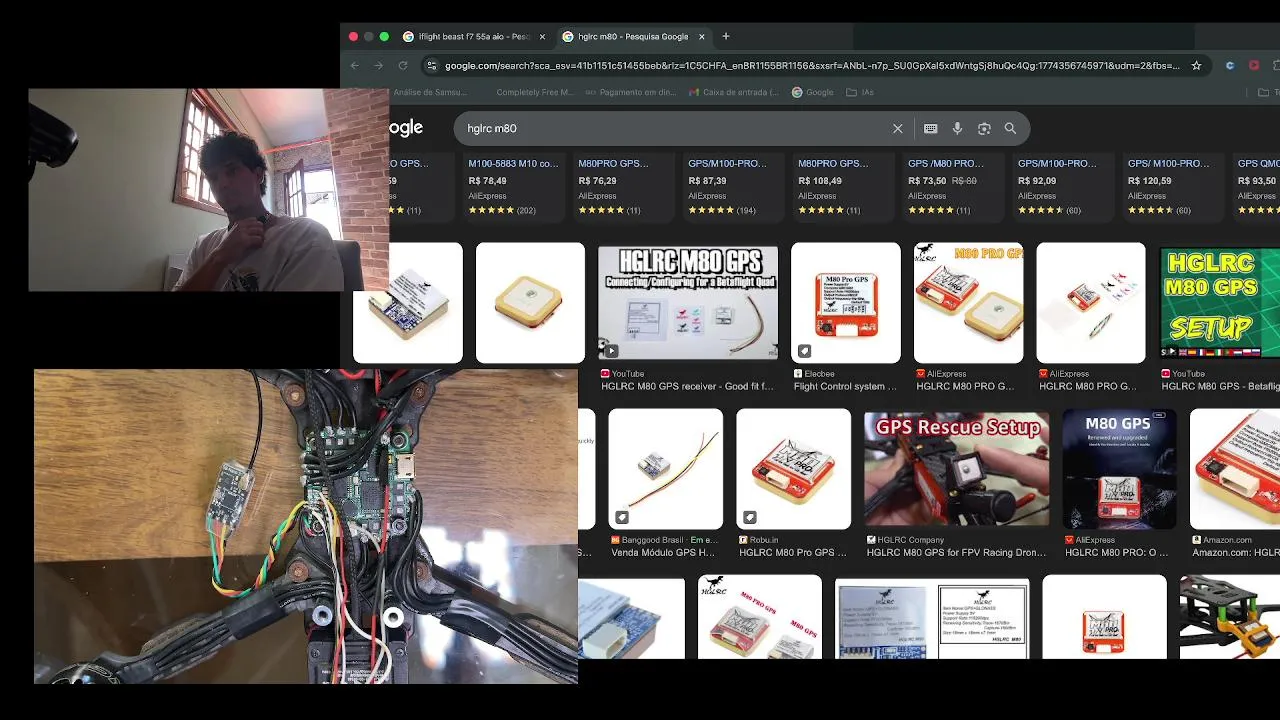Open the 'M80 GPS Renewed and upgraded' image
Screen dimensions: 1280x720
click(1119, 469)
